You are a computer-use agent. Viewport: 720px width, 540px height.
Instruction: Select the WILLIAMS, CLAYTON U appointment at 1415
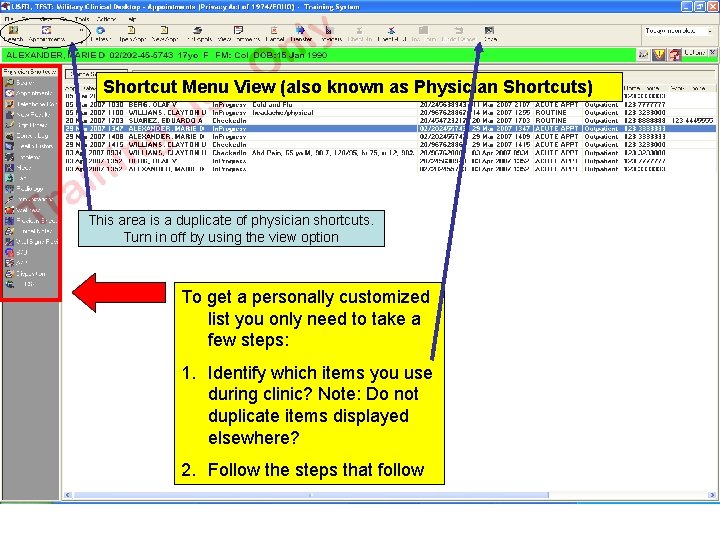point(389,144)
